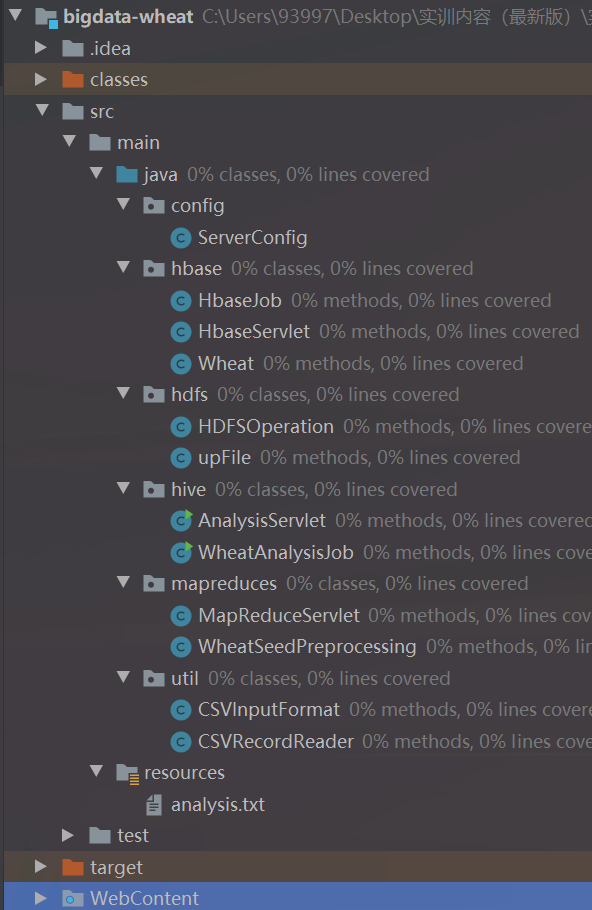592x910 pixels.
Task: Select the WheatAnalysisJob class label
Action: [276, 552]
